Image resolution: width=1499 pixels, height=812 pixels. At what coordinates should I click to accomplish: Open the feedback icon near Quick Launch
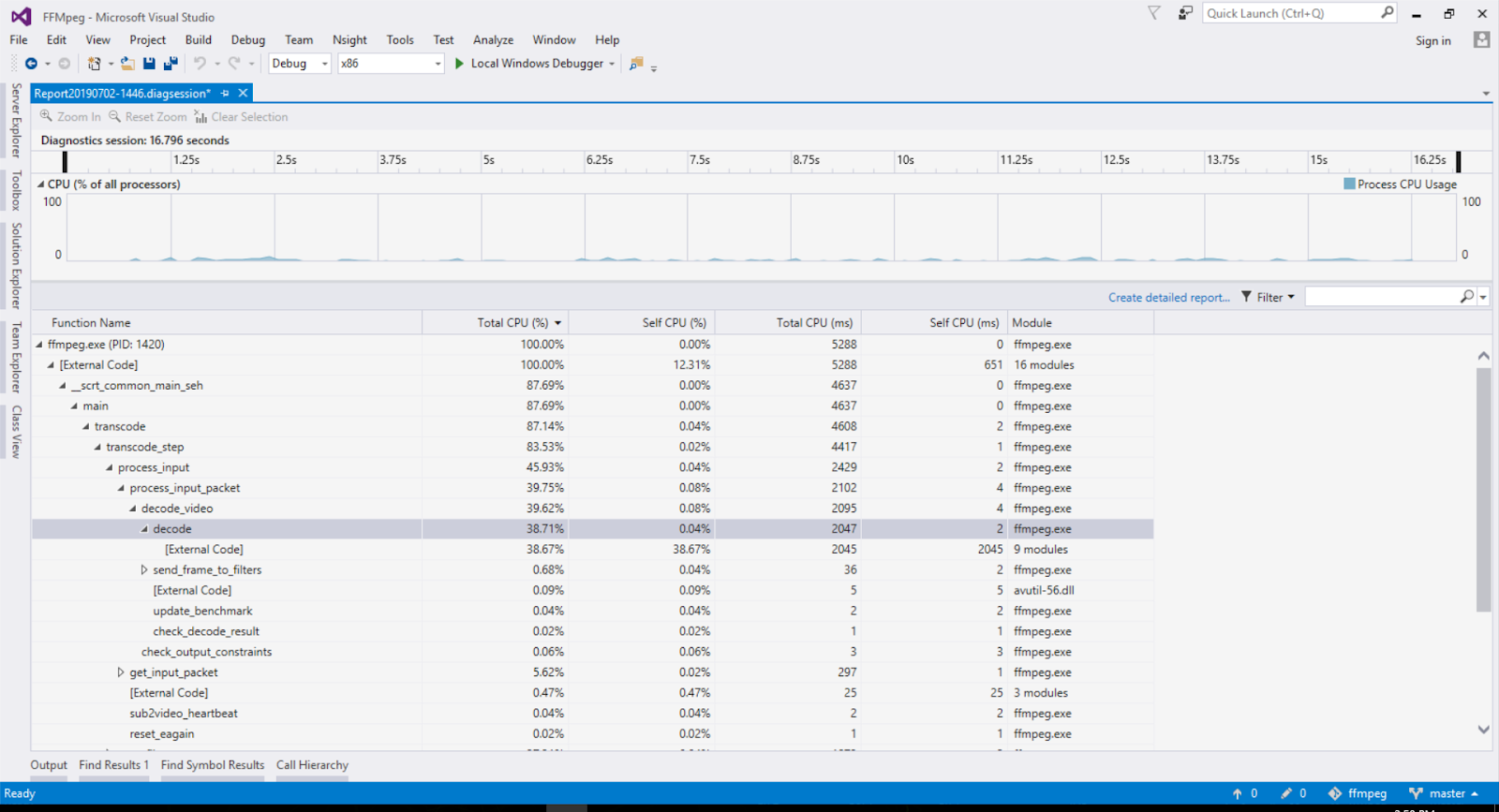1185,13
